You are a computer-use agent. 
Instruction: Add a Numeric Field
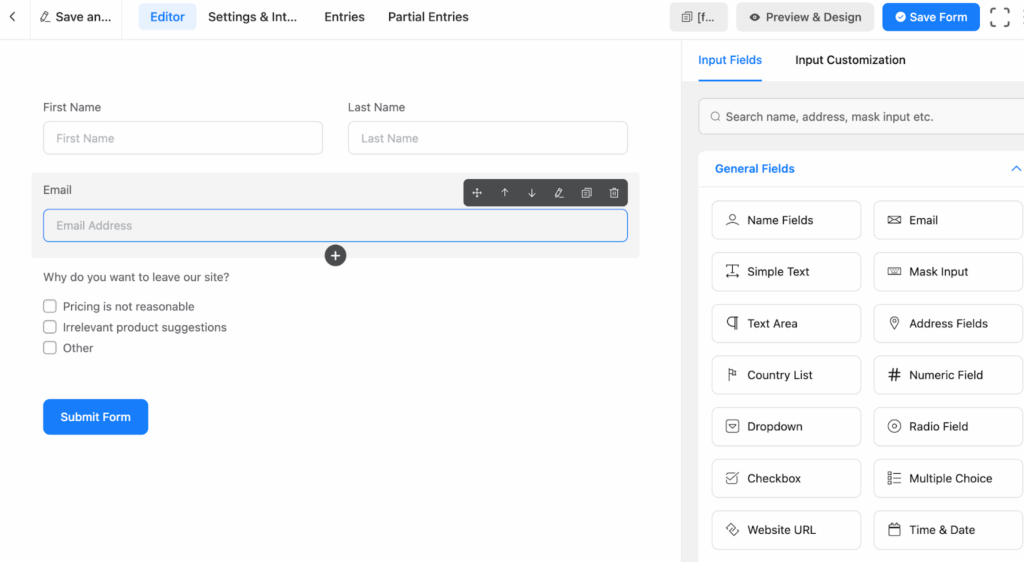(x=948, y=375)
